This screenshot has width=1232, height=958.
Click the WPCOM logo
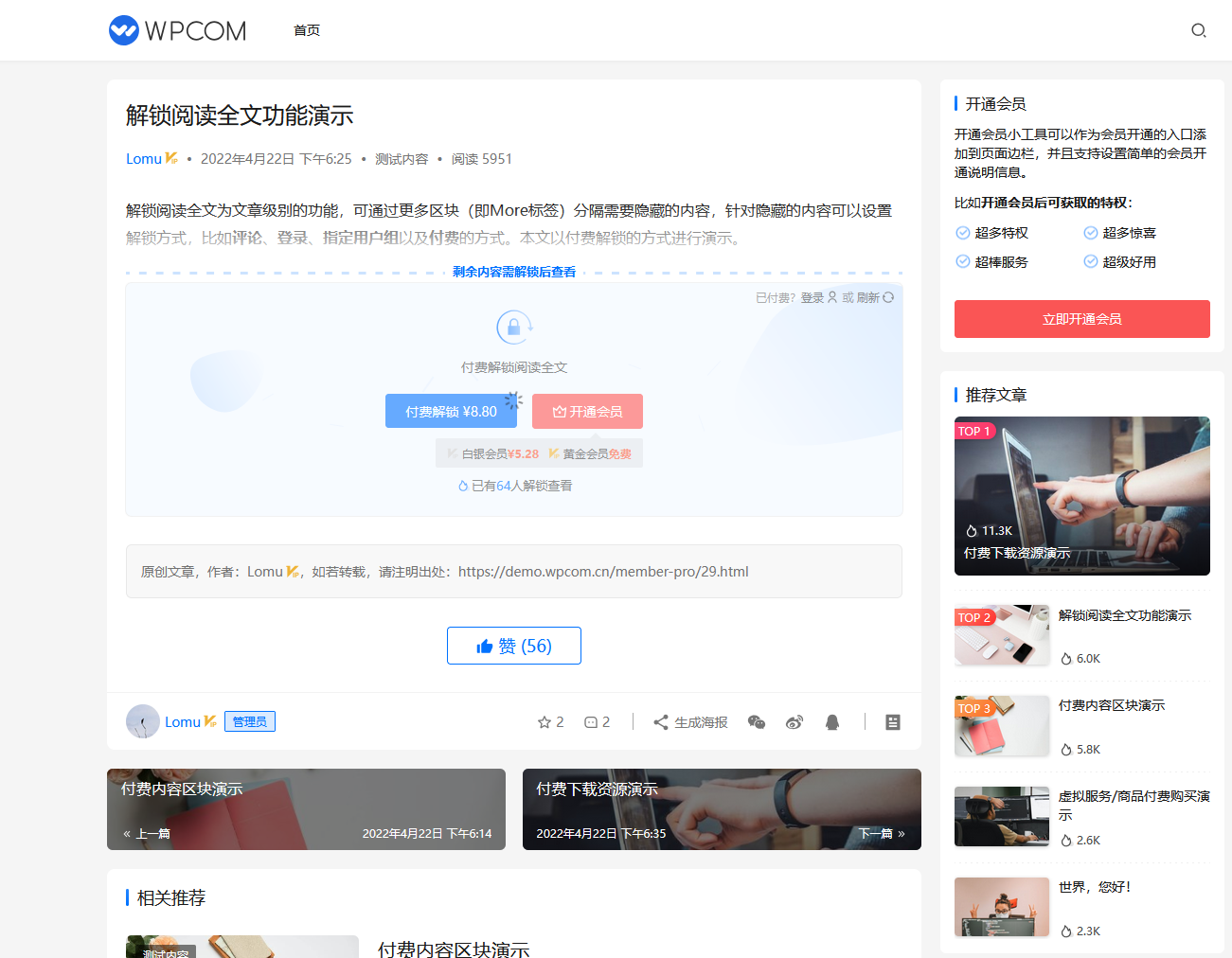pyautogui.click(x=178, y=30)
